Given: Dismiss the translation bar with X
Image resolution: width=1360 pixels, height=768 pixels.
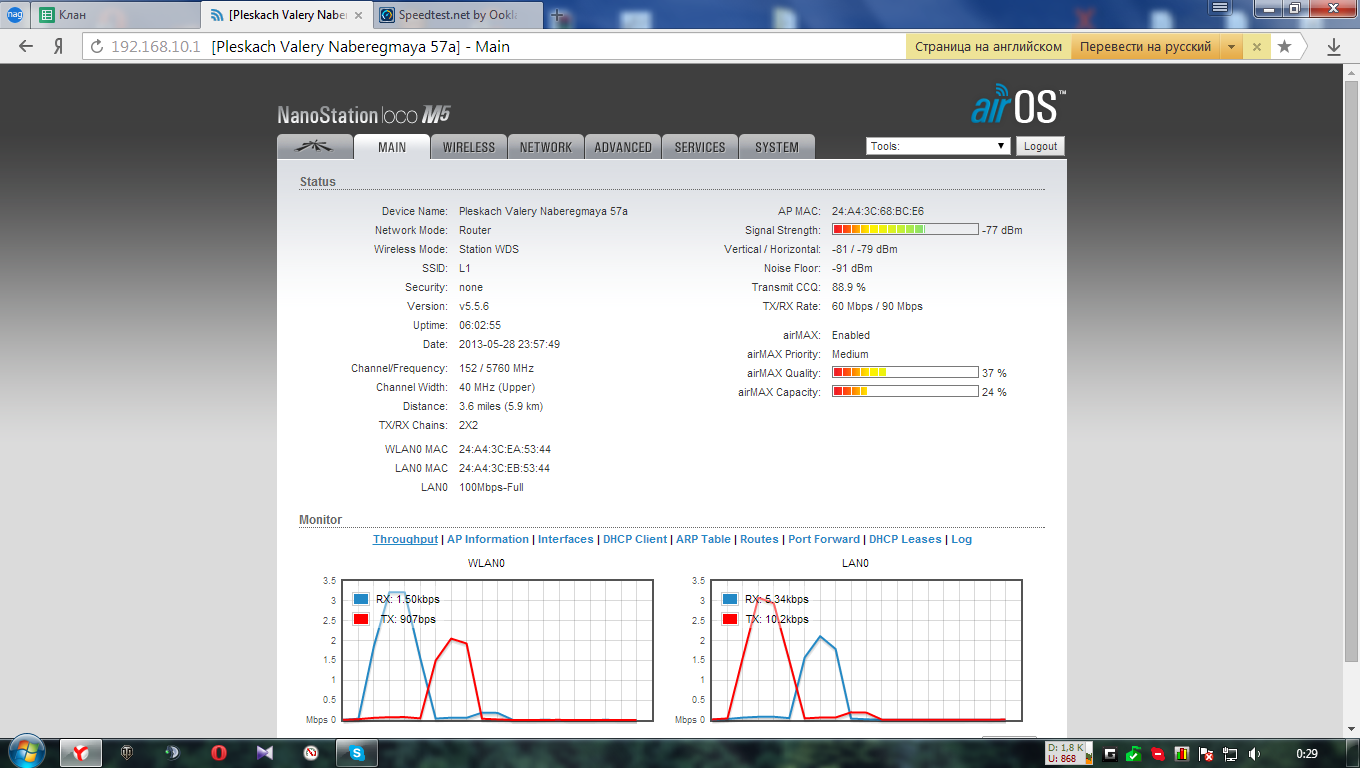Looking at the screenshot, I should coord(1257,47).
